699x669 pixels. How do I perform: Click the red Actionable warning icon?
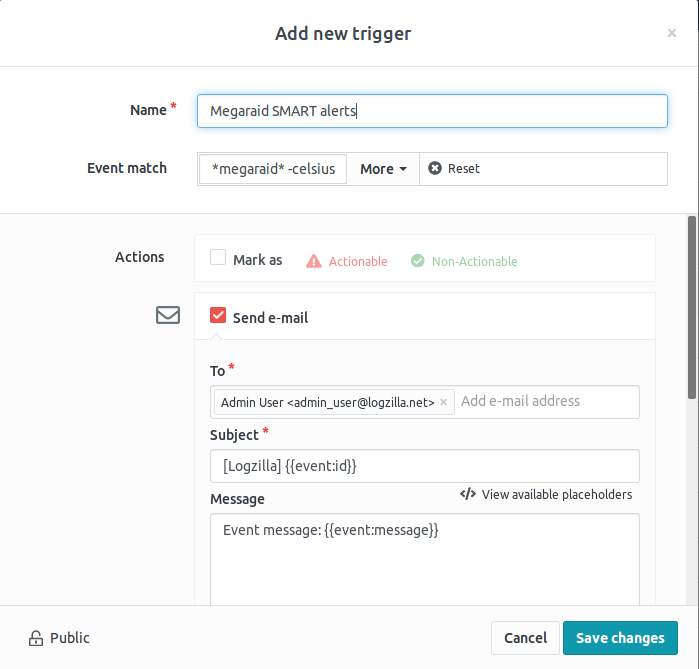314,261
